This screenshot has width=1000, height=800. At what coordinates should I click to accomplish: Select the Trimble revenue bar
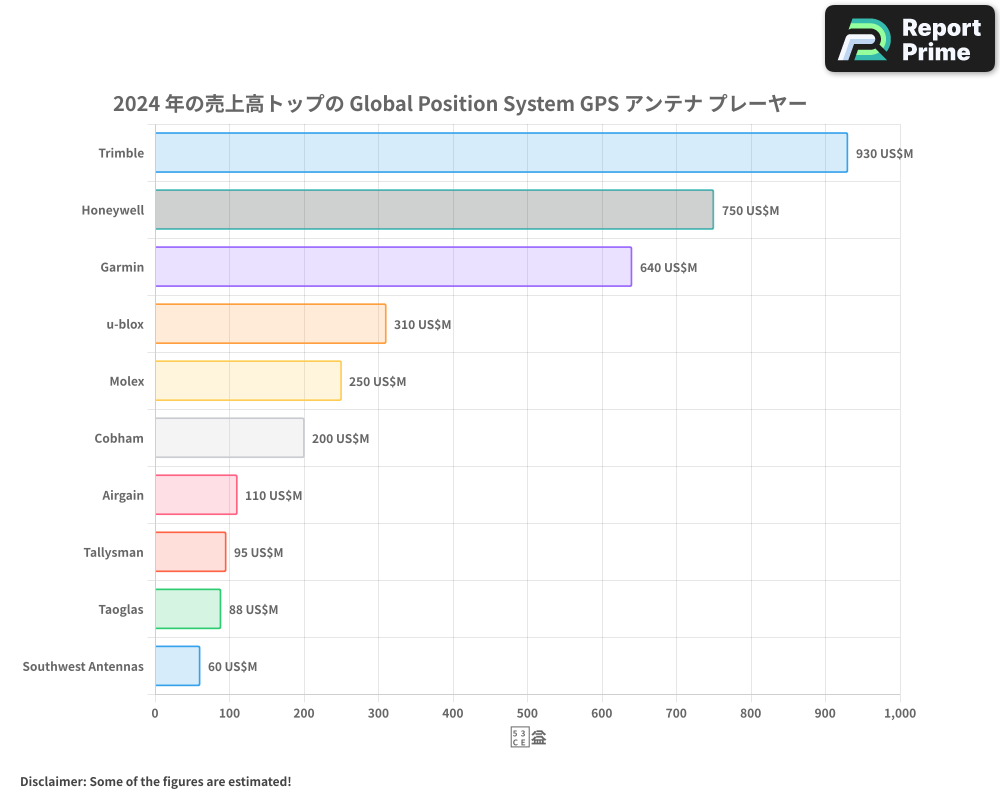coord(500,153)
